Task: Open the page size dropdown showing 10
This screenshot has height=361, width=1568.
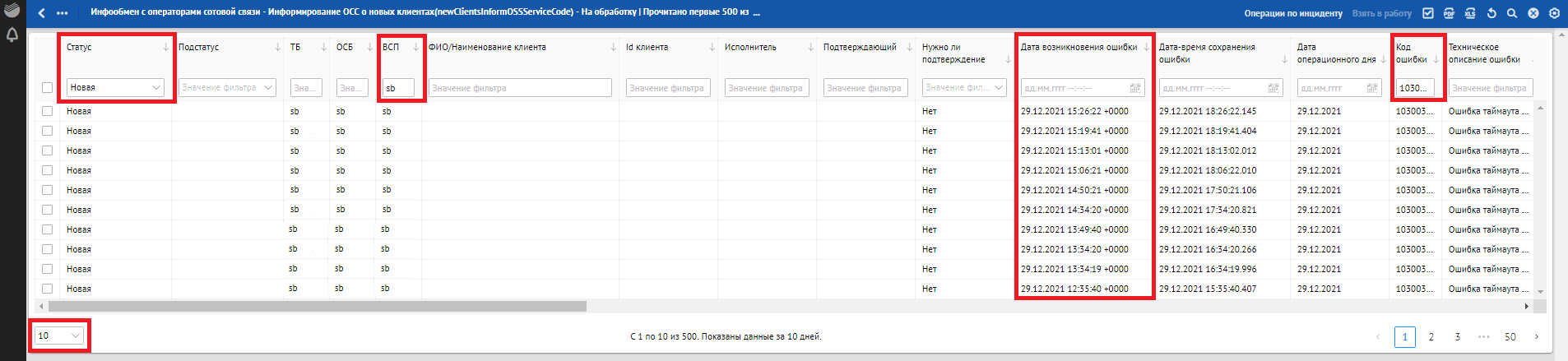Action: pos(59,336)
